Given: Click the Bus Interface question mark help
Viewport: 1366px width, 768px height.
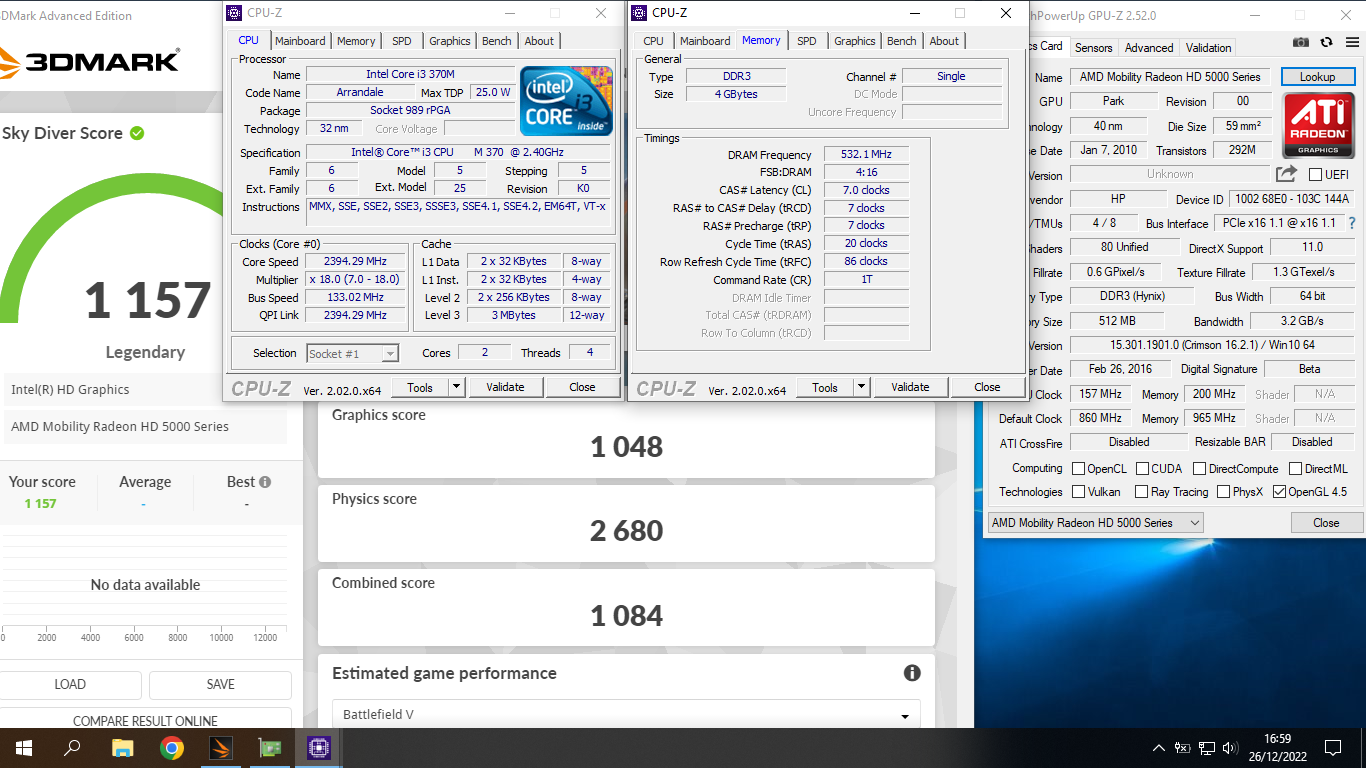Looking at the screenshot, I should [1352, 223].
